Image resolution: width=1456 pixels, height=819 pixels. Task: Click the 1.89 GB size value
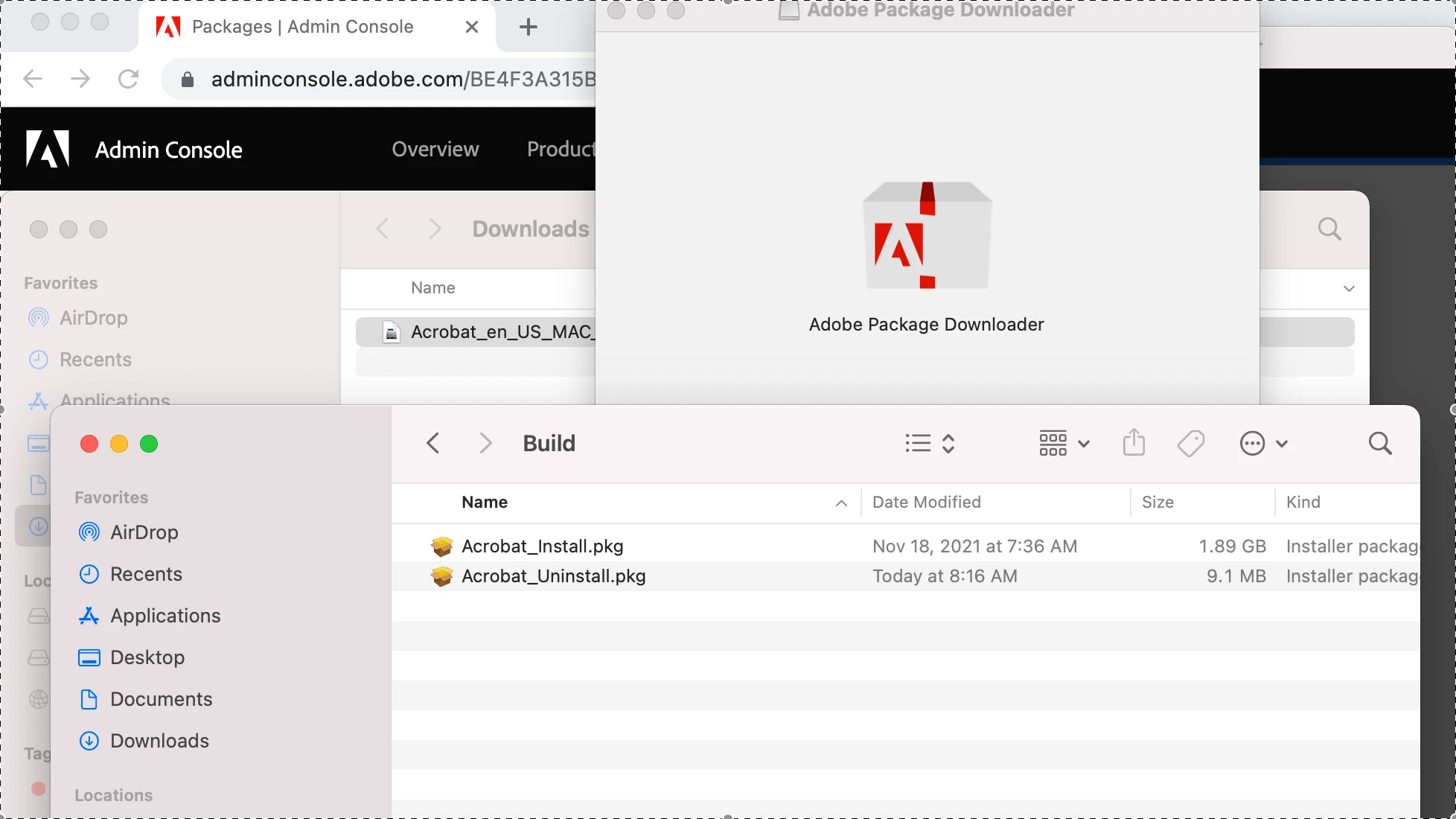coord(1232,546)
